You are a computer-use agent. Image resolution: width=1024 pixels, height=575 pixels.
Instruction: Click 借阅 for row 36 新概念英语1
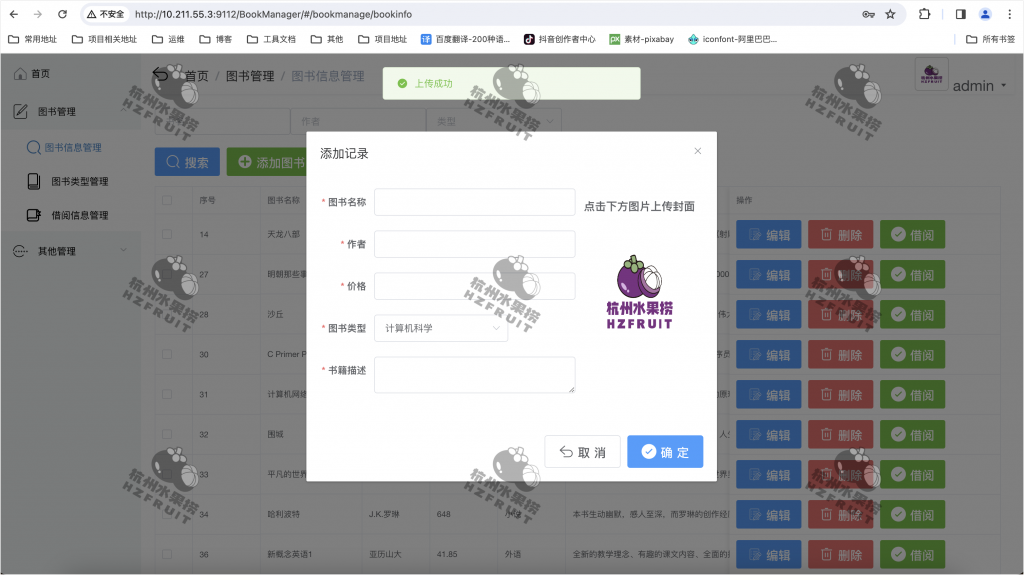pyautogui.click(x=912, y=555)
